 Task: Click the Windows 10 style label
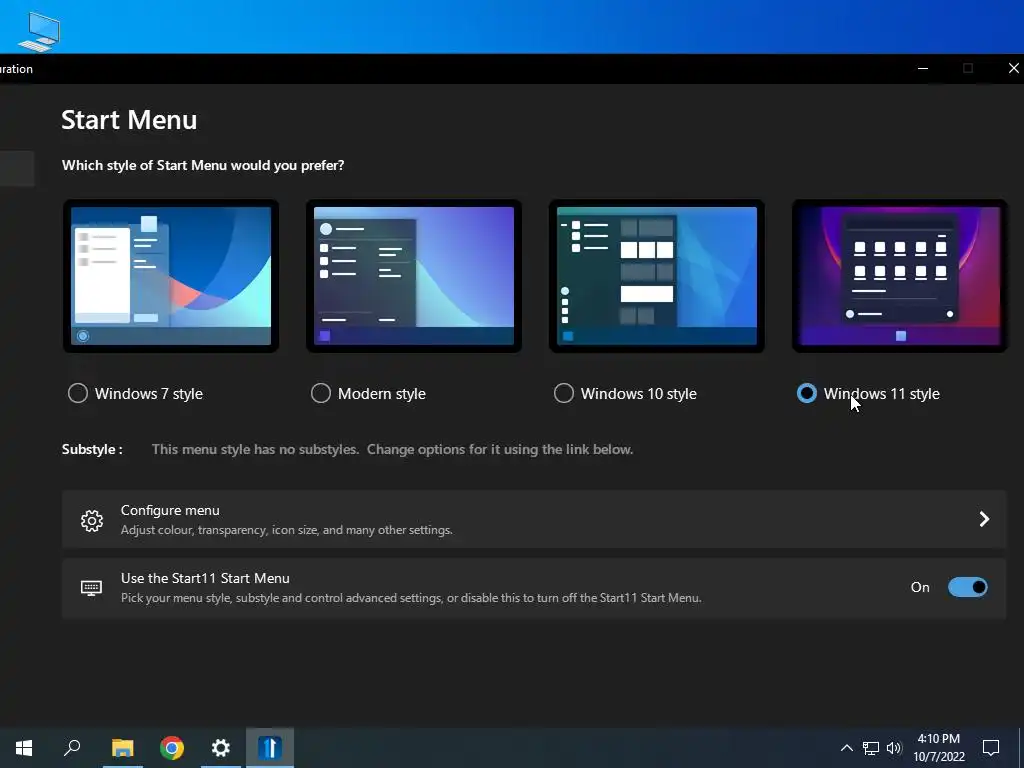click(639, 394)
